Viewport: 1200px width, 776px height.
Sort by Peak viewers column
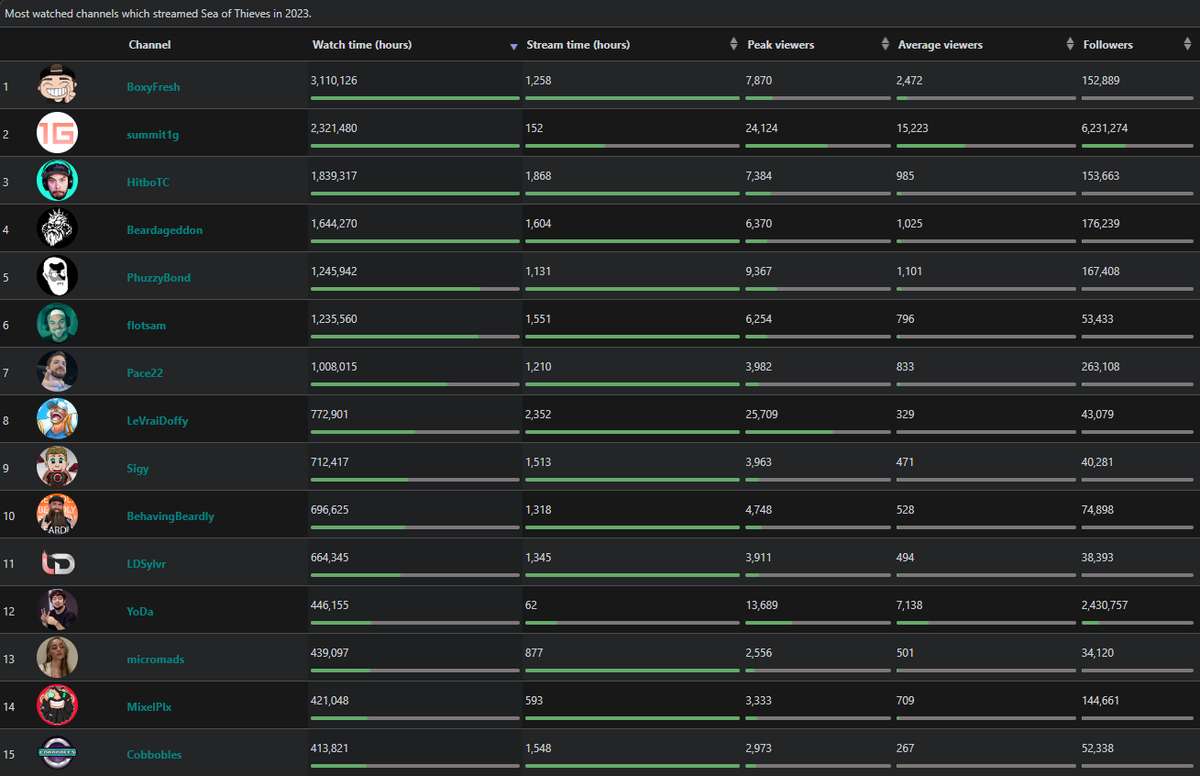tap(780, 45)
